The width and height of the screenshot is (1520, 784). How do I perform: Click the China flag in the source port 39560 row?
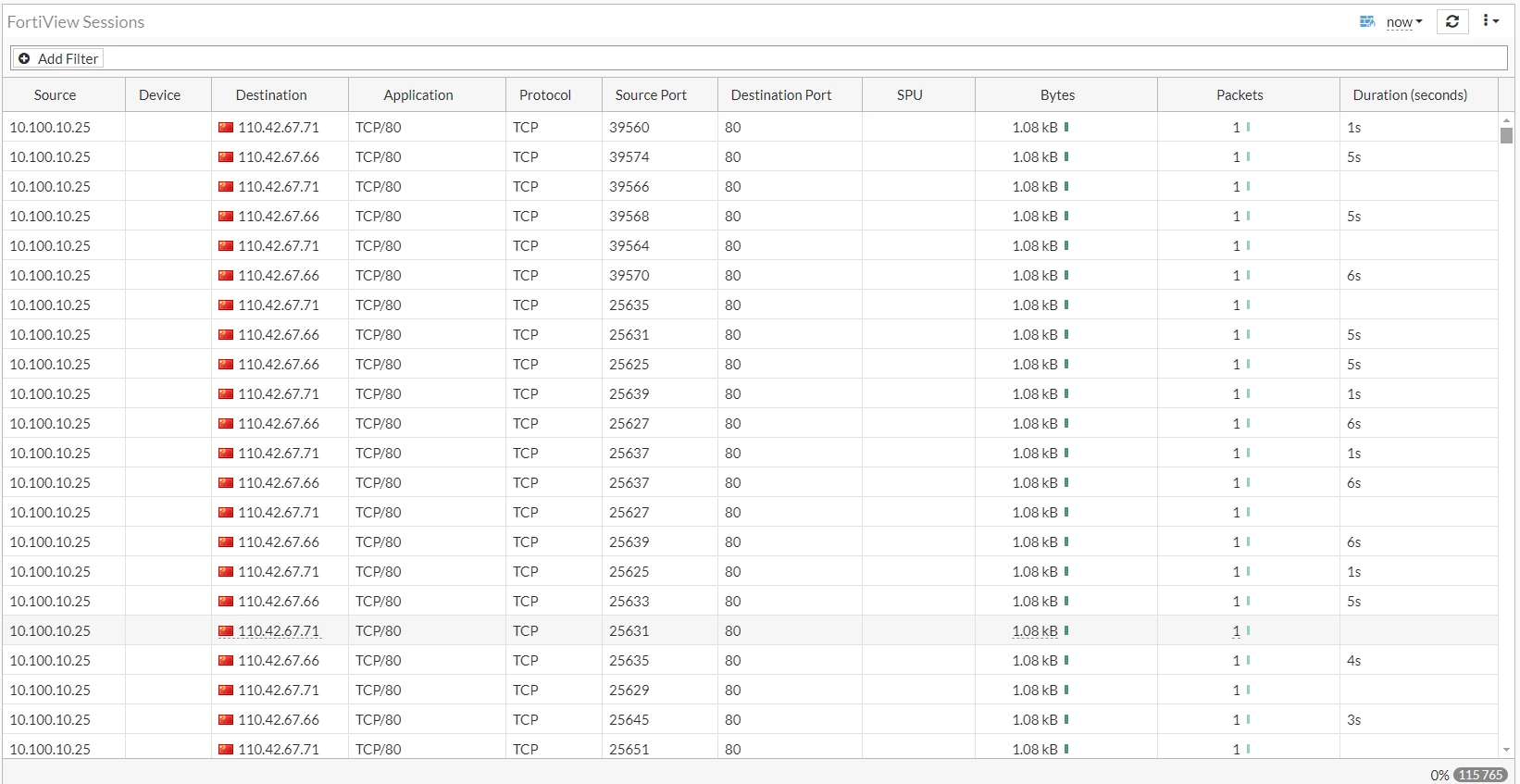pos(226,128)
